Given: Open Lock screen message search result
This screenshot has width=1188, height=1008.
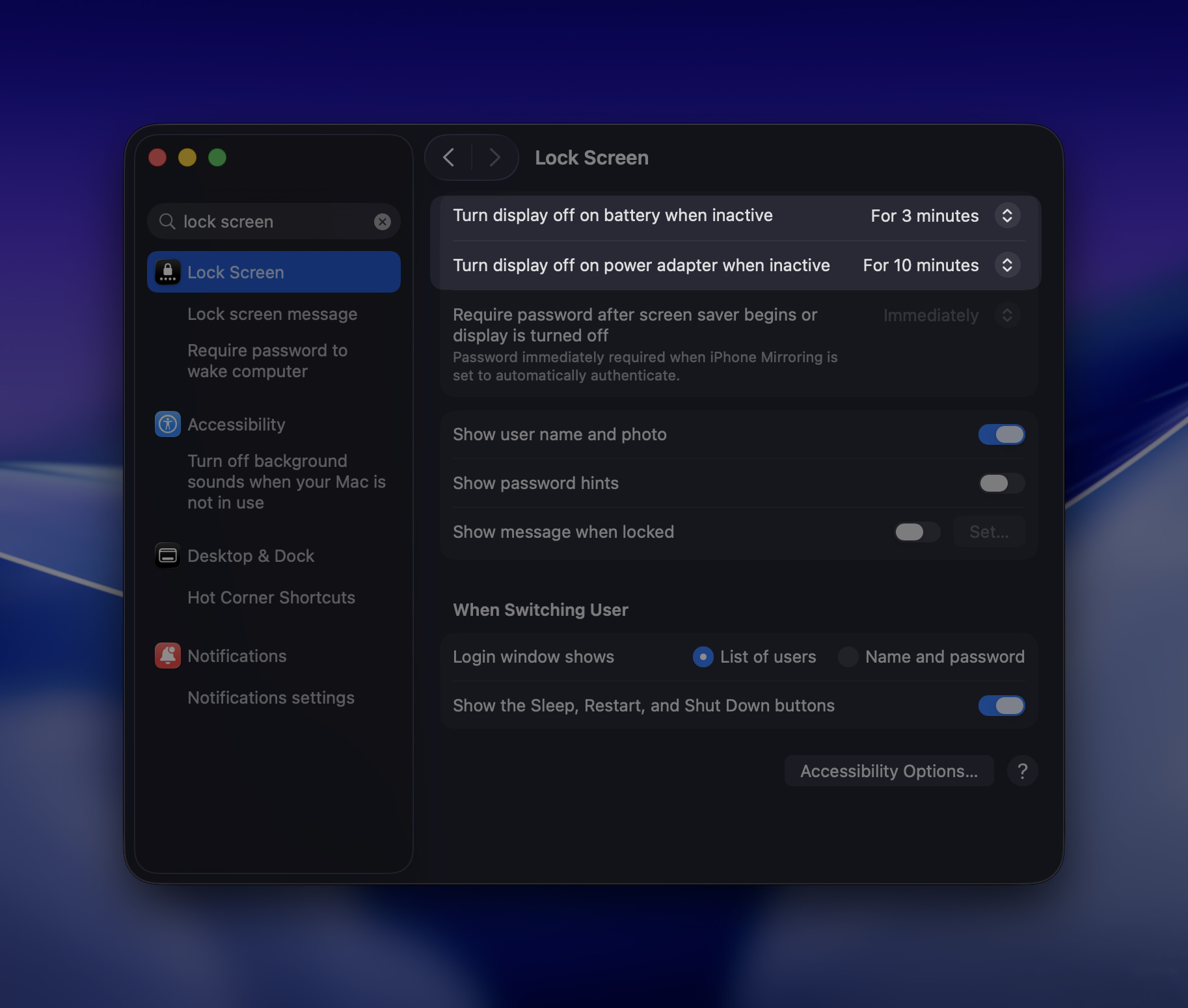Looking at the screenshot, I should [272, 314].
